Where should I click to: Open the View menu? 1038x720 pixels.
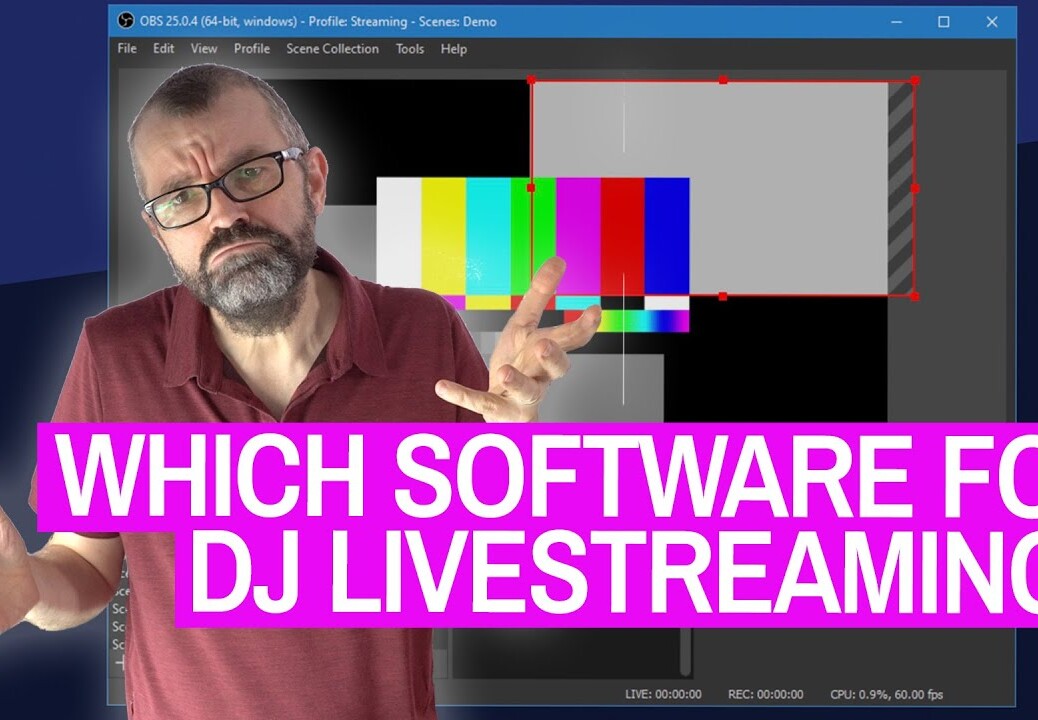click(204, 48)
